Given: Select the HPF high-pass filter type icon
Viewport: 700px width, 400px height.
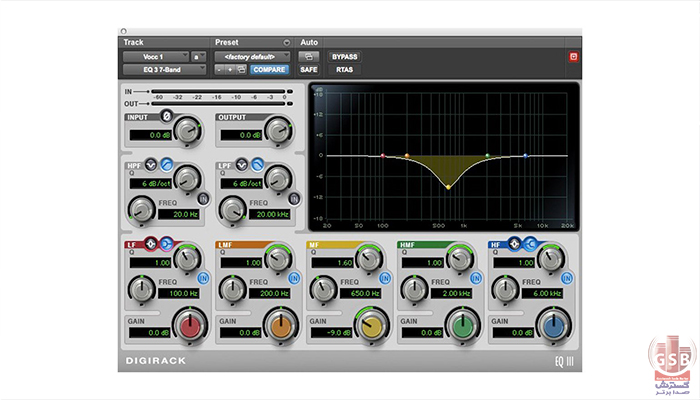Looking at the screenshot, I should pos(166,163).
